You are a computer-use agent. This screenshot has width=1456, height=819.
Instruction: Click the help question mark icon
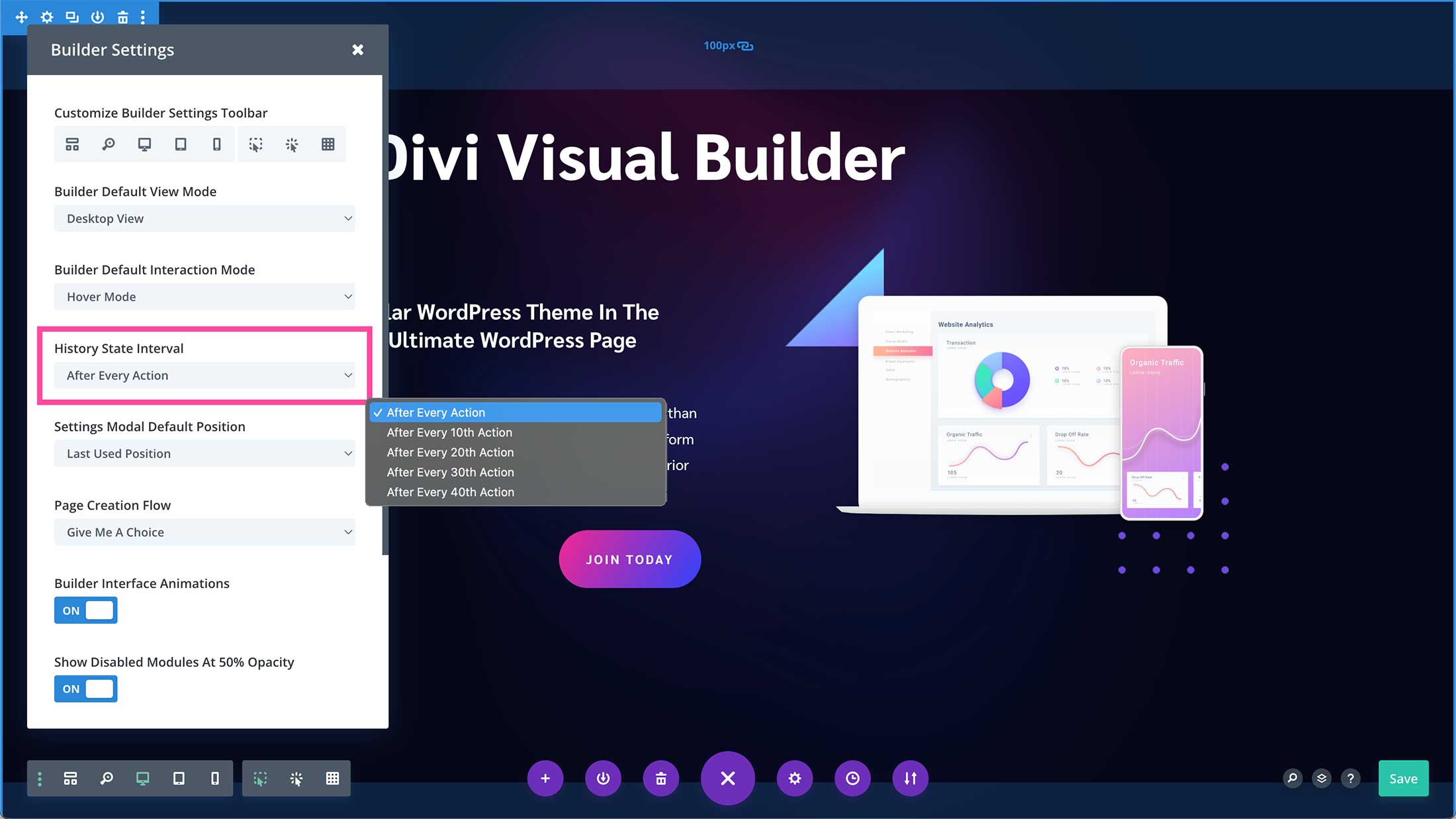point(1351,778)
